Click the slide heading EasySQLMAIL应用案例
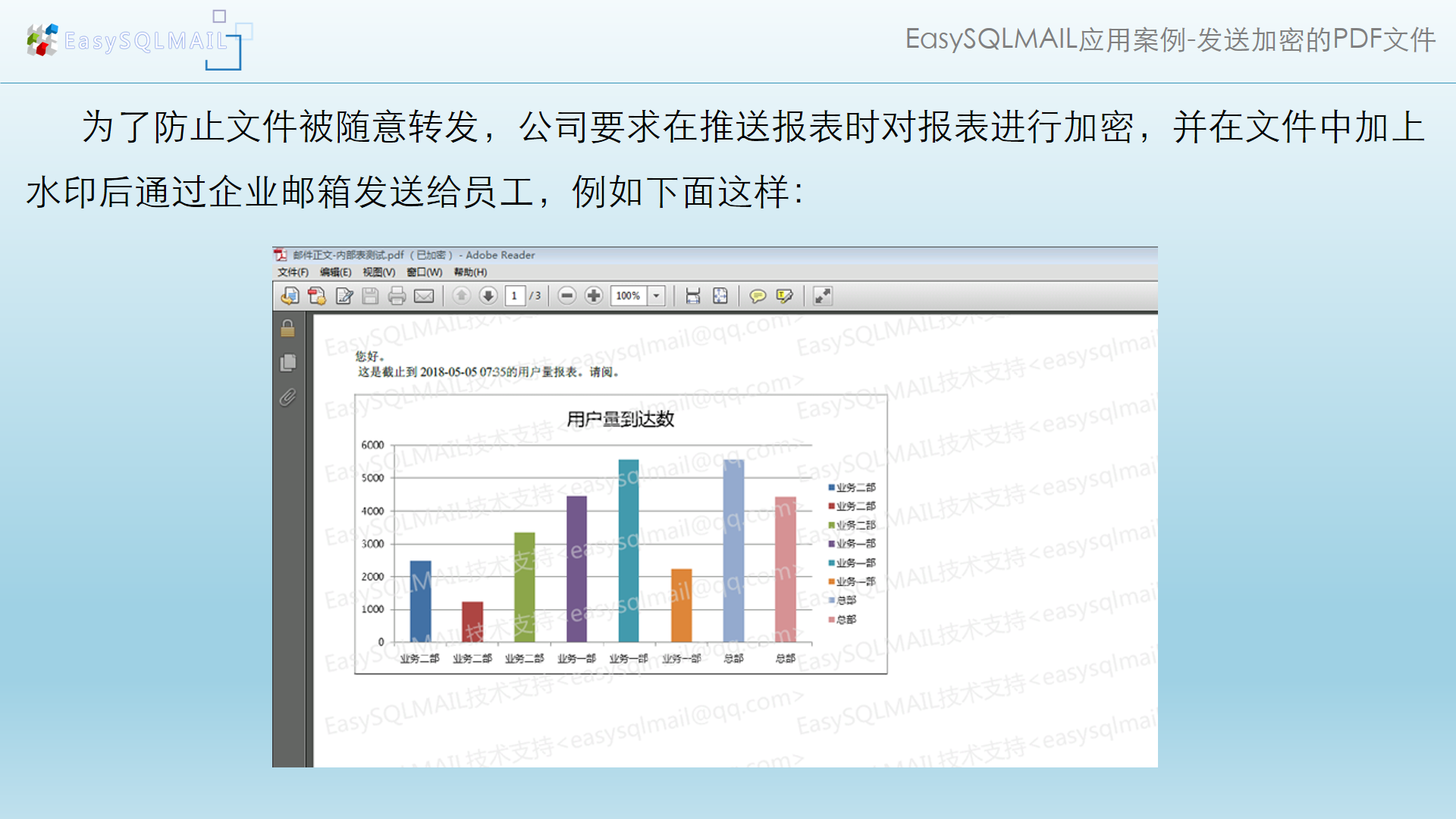The height and width of the screenshot is (819, 1456). [x=1171, y=39]
